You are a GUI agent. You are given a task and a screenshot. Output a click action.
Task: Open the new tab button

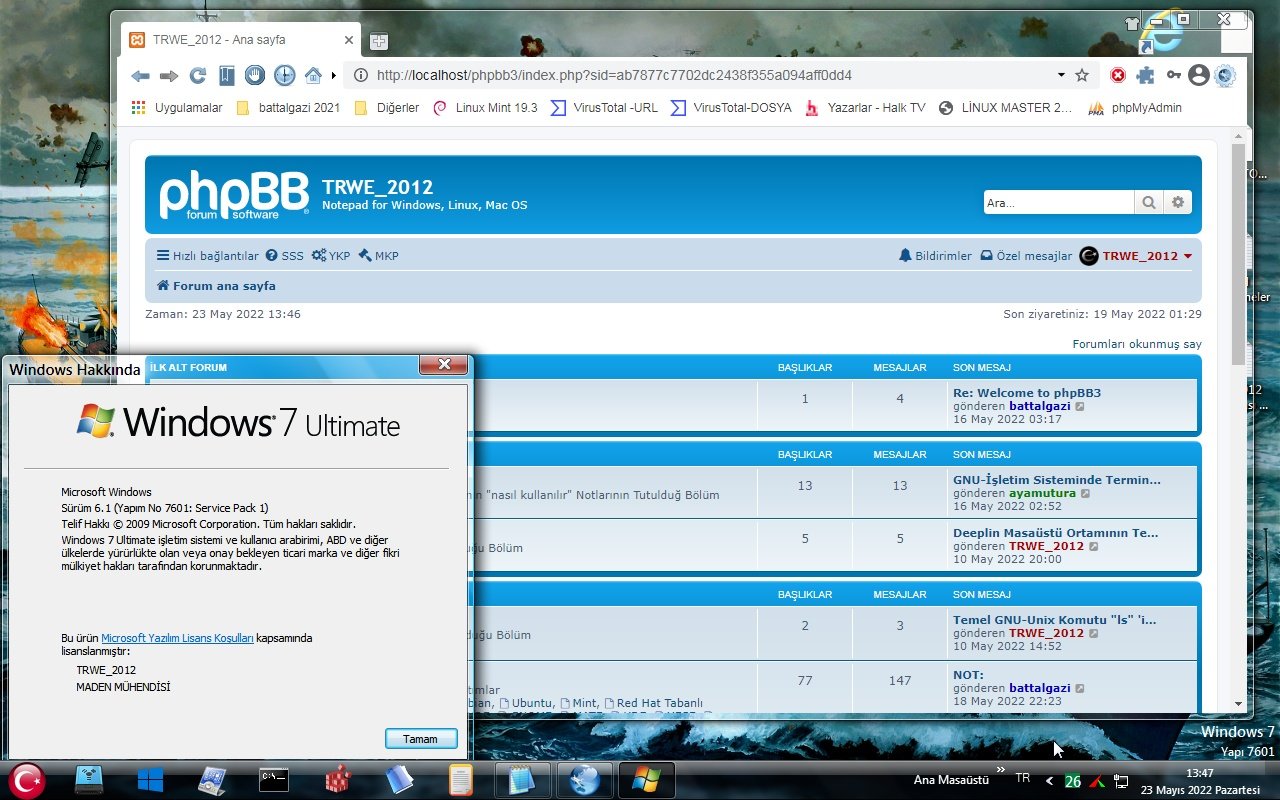378,41
